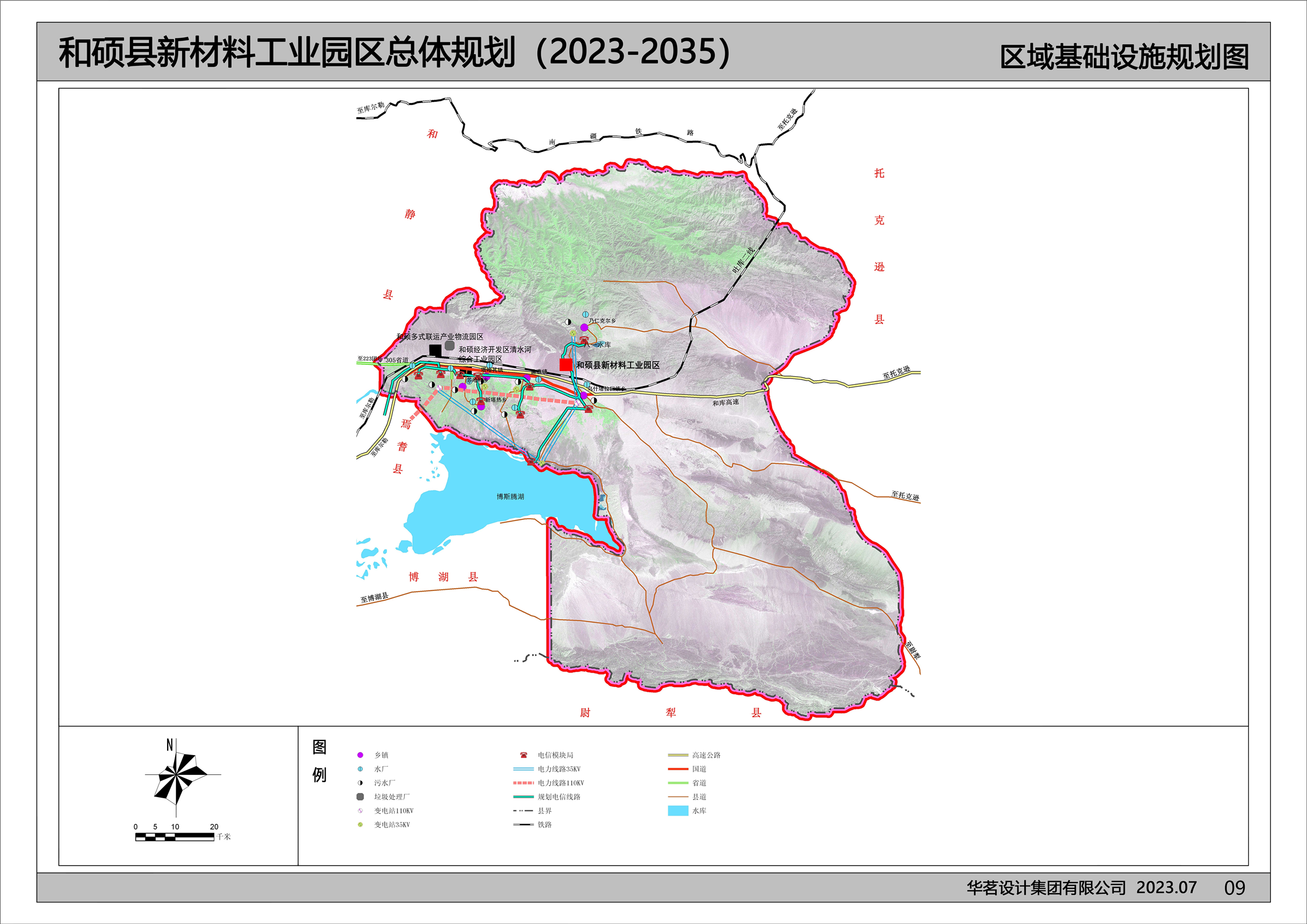Click the 吐库二线 railway label

pyautogui.click(x=743, y=260)
